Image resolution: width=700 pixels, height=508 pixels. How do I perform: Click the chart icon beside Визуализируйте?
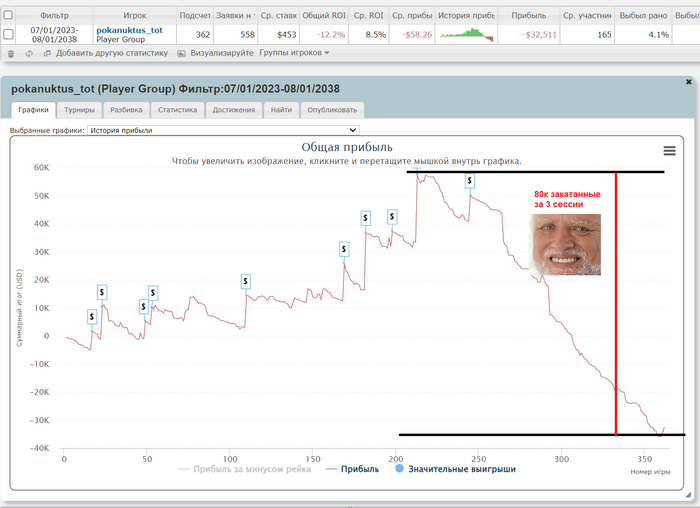pyautogui.click(x=181, y=53)
